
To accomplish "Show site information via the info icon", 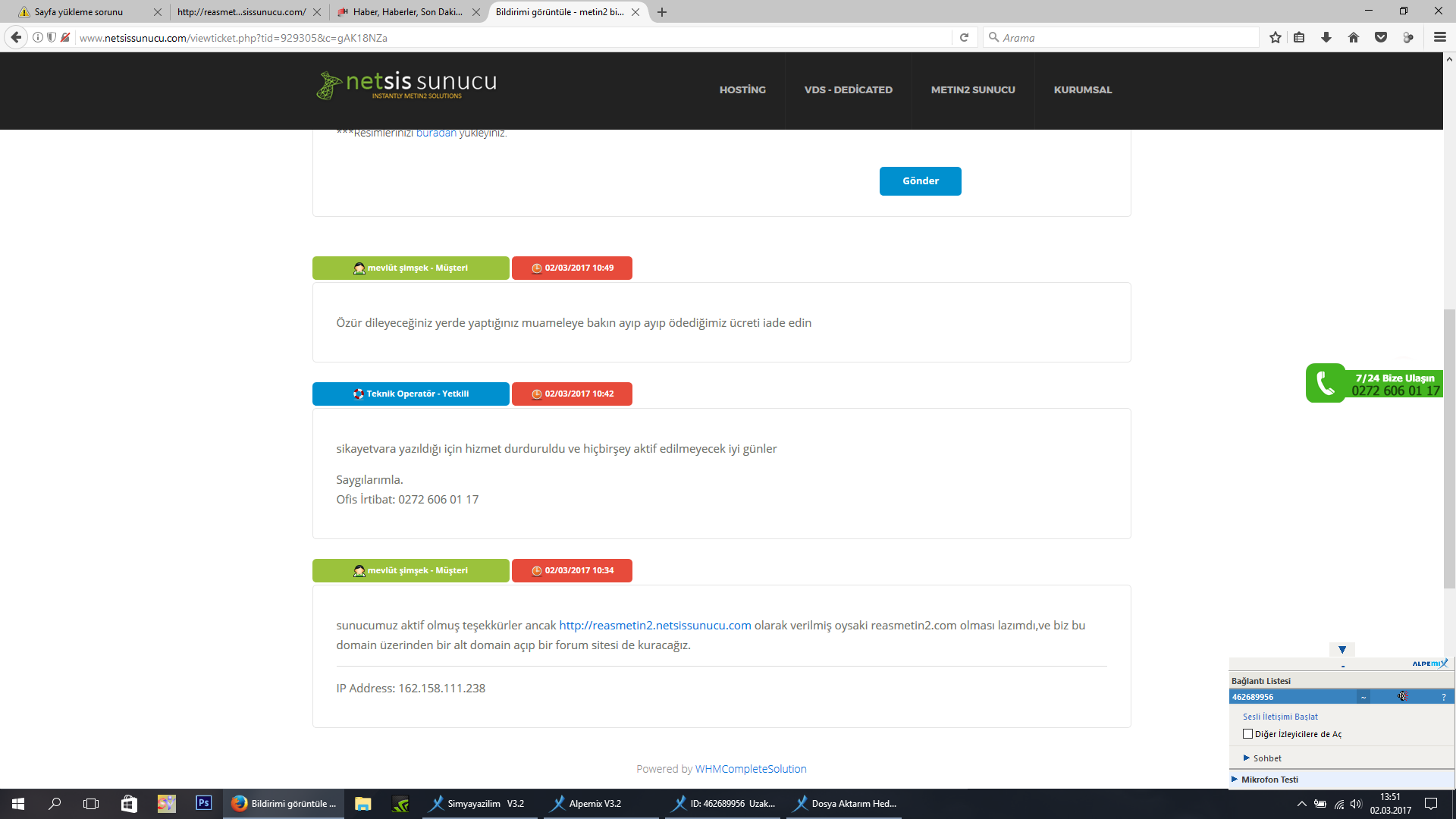I will click(x=38, y=37).
